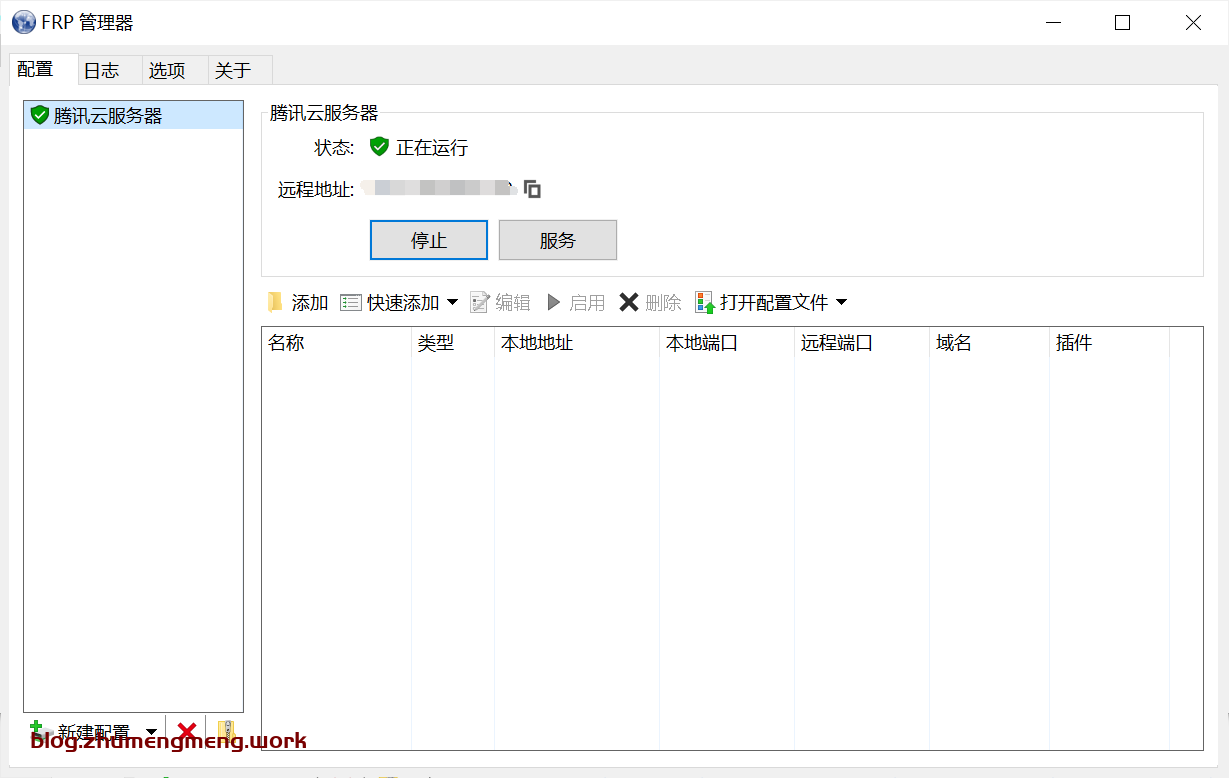
Task: Click the 新建配置 green plus icon
Action: [x=40, y=731]
